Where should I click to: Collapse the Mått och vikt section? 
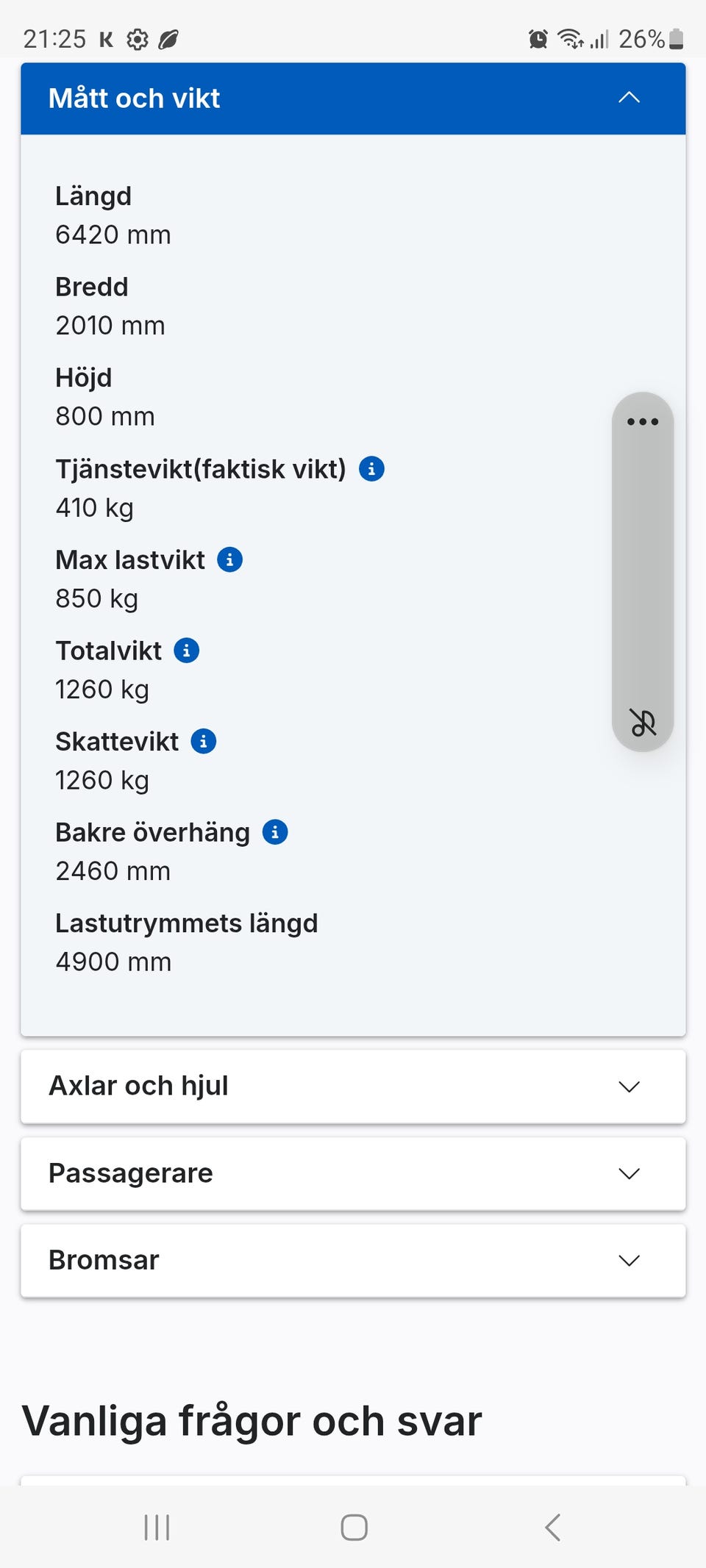[x=629, y=98]
